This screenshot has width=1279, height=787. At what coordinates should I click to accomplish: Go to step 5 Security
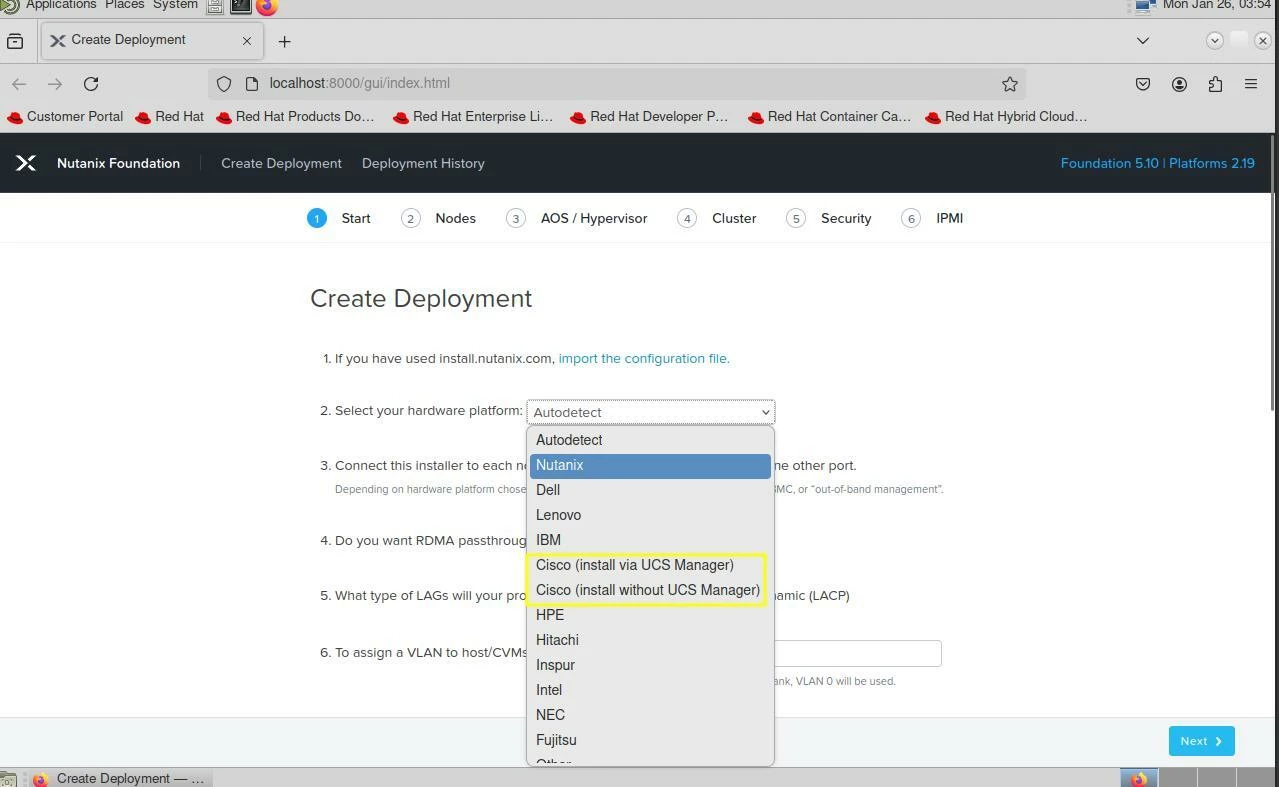click(829, 218)
